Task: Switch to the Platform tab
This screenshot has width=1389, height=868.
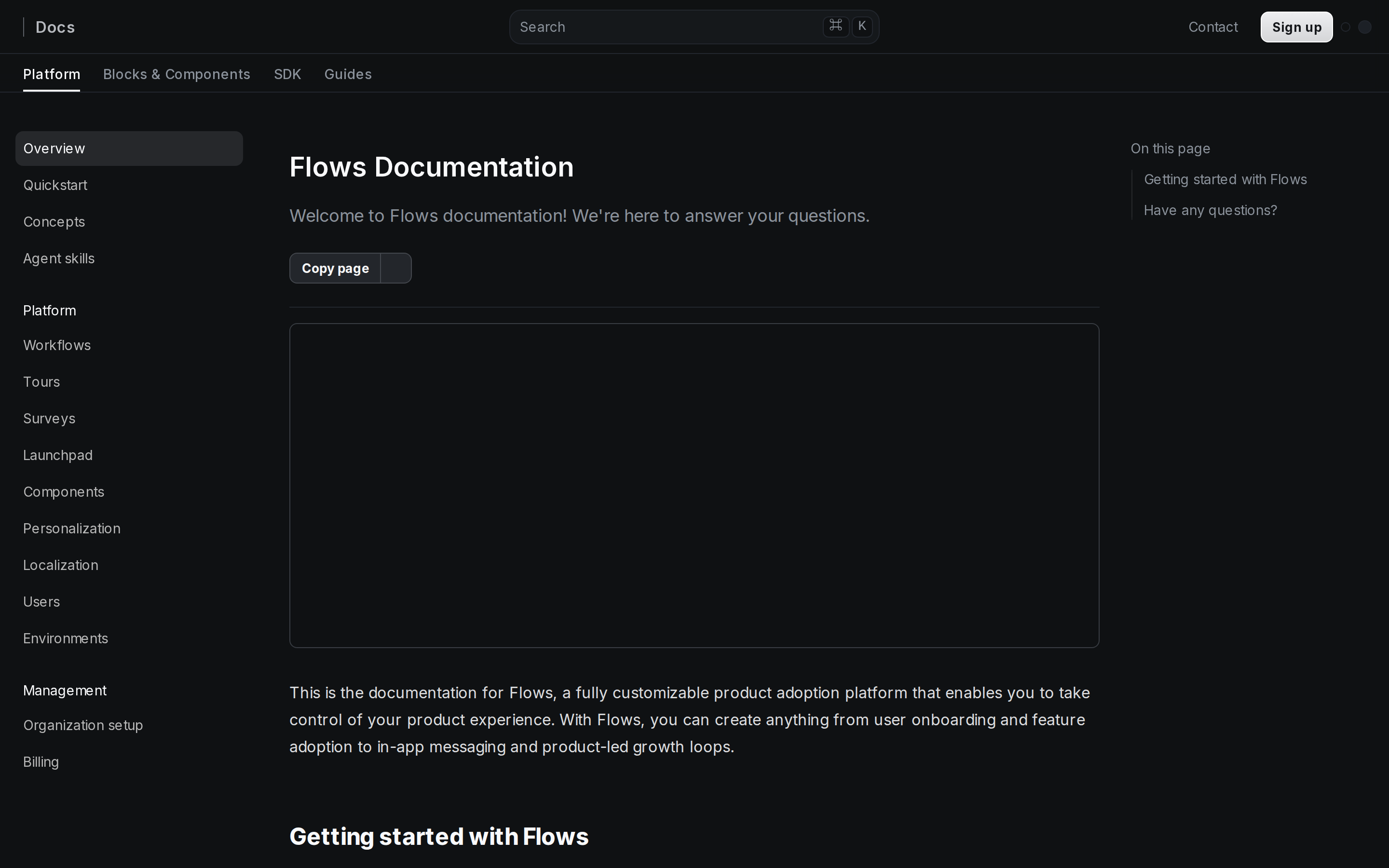Action: click(x=52, y=74)
